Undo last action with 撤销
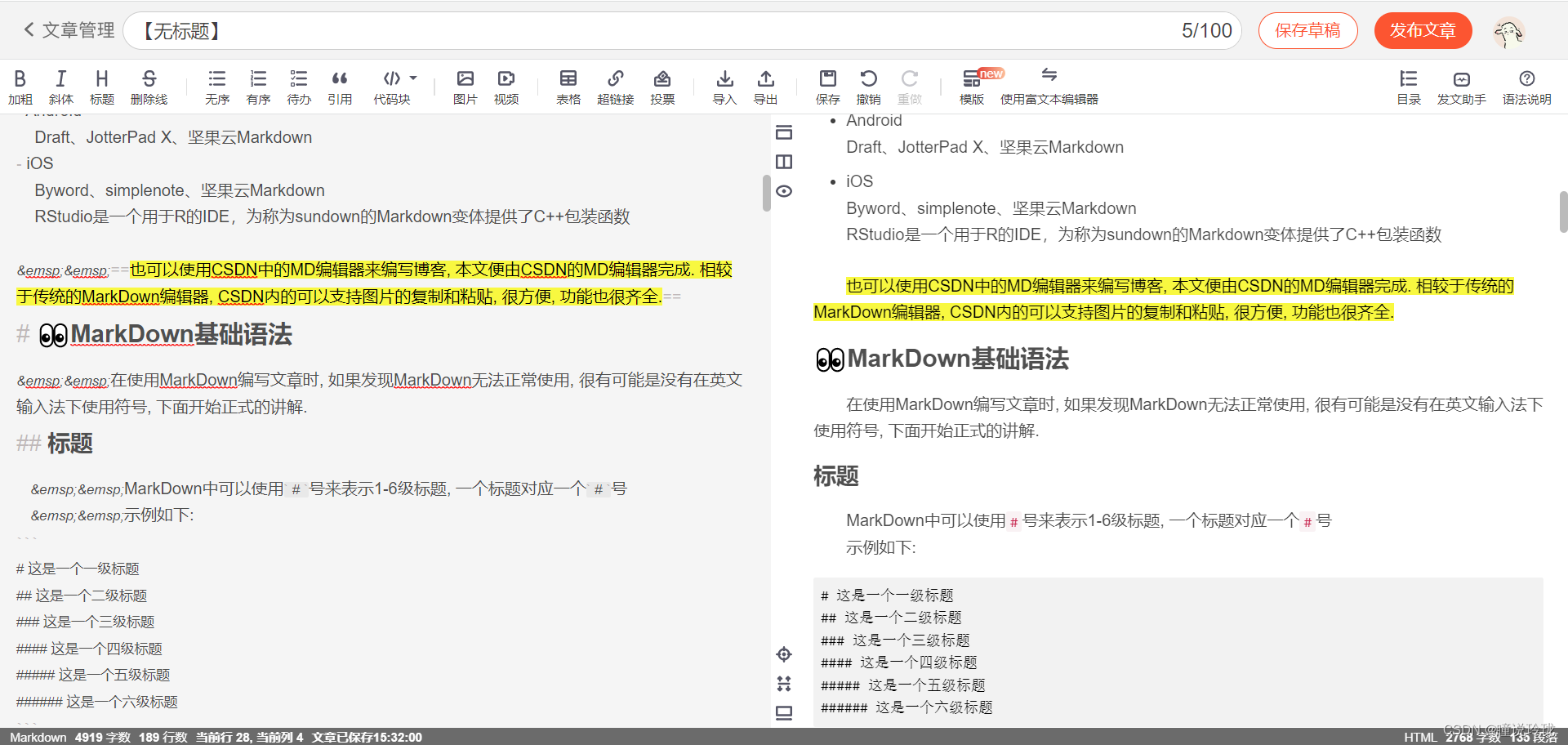The image size is (1568, 745). [x=869, y=87]
